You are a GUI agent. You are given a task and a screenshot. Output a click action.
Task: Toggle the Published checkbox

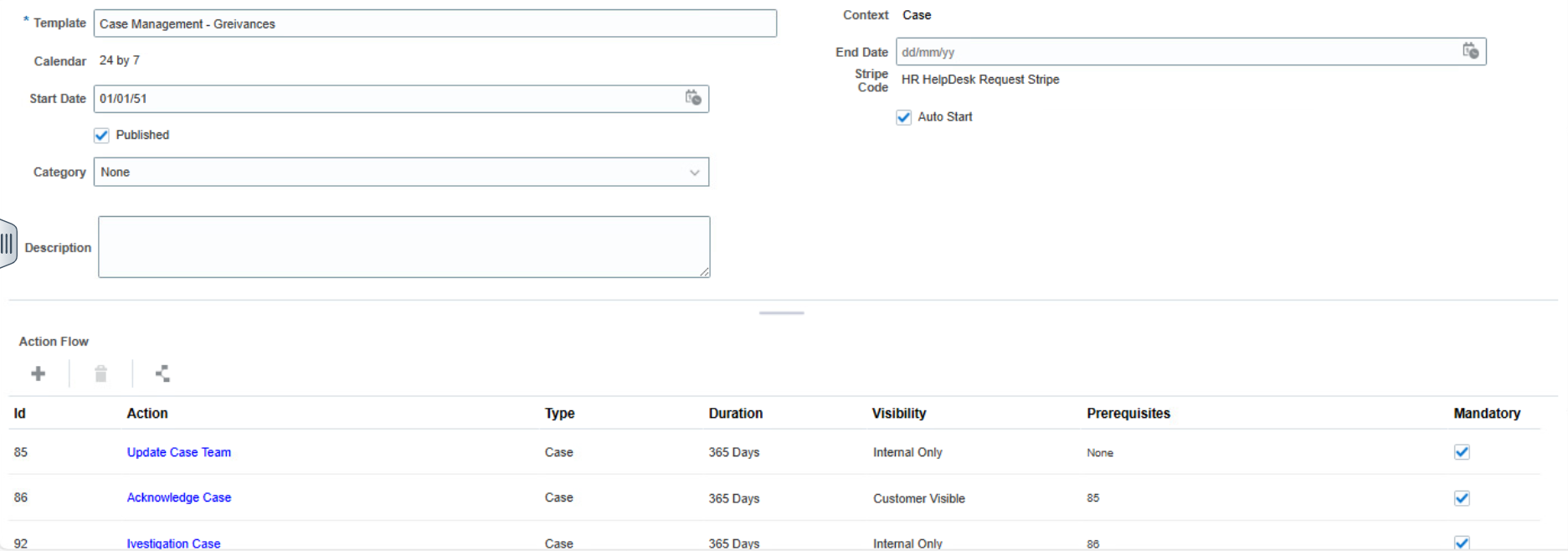pos(101,135)
